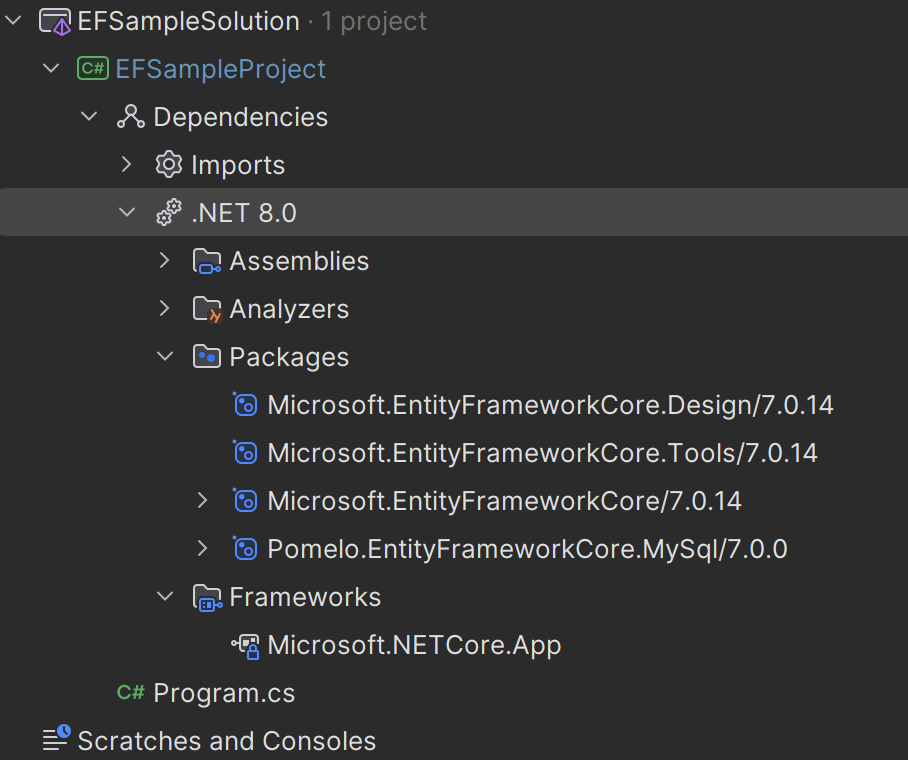Screen dimensions: 908x760
Task: Select the .NET 8.0 label
Action: click(244, 213)
